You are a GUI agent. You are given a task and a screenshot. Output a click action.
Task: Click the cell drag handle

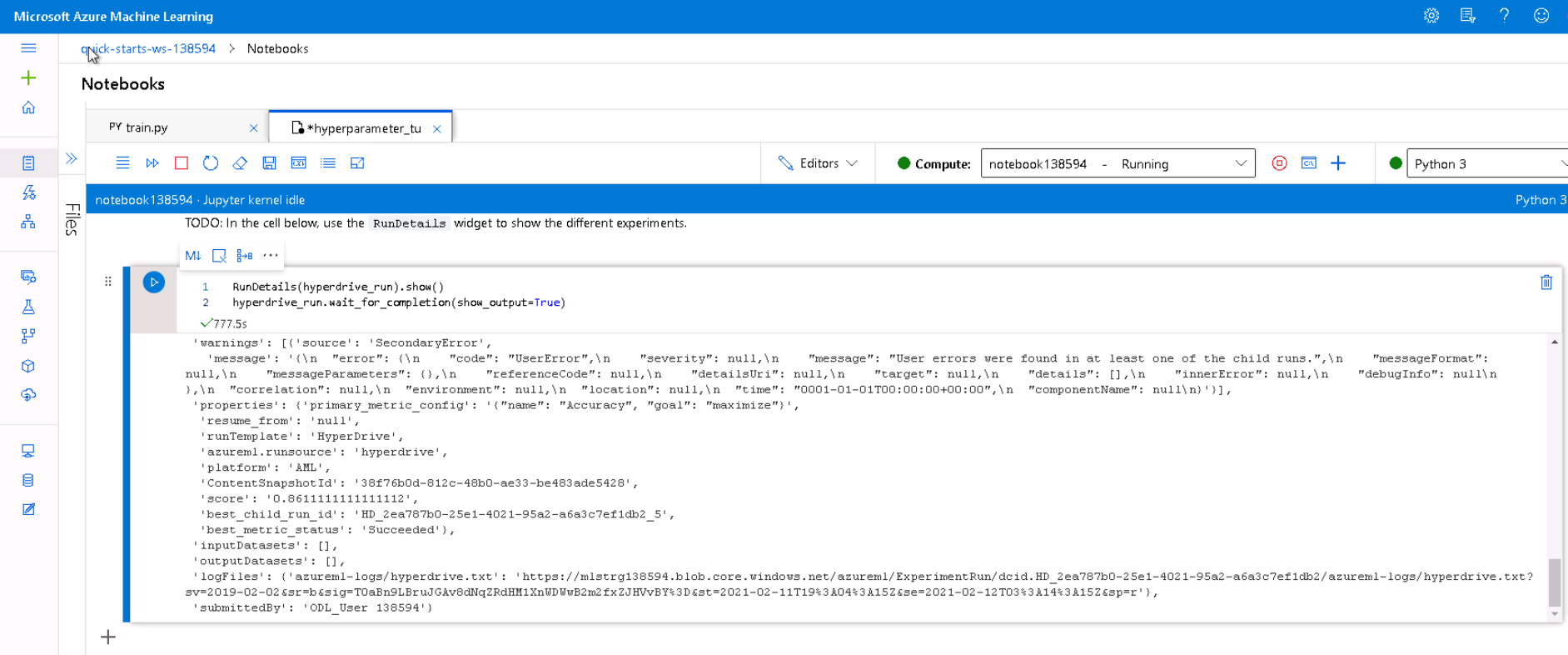108,282
